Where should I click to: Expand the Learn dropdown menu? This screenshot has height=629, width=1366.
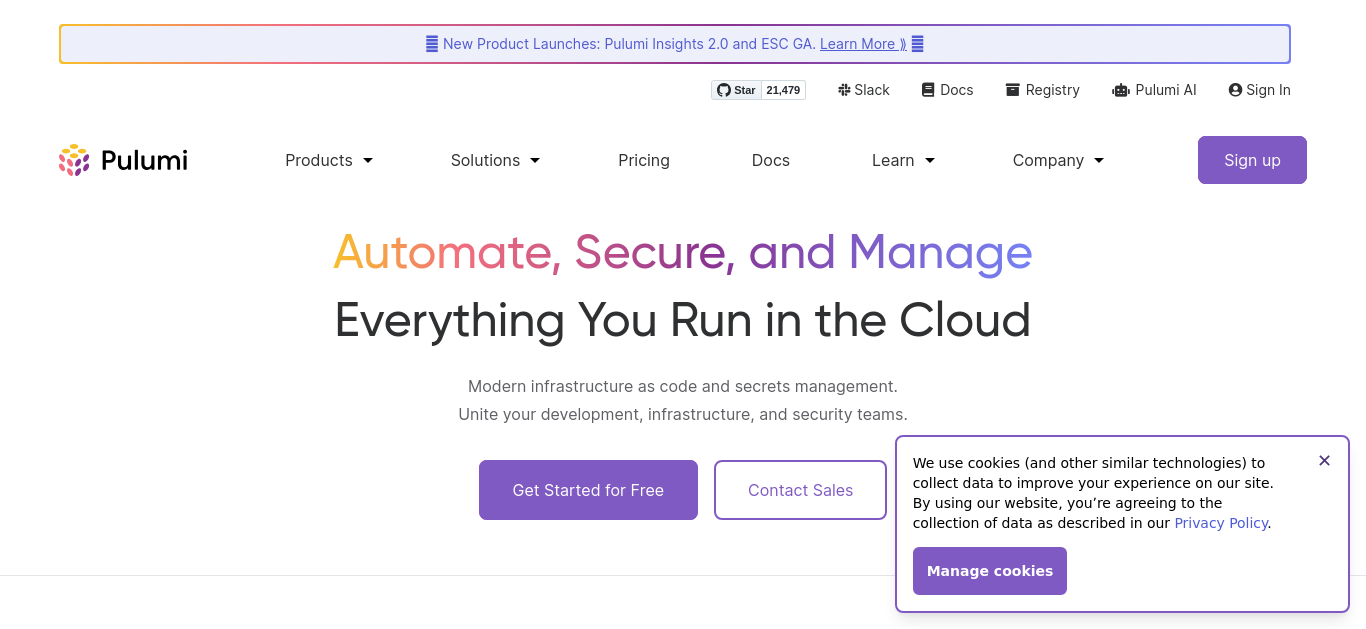point(903,160)
